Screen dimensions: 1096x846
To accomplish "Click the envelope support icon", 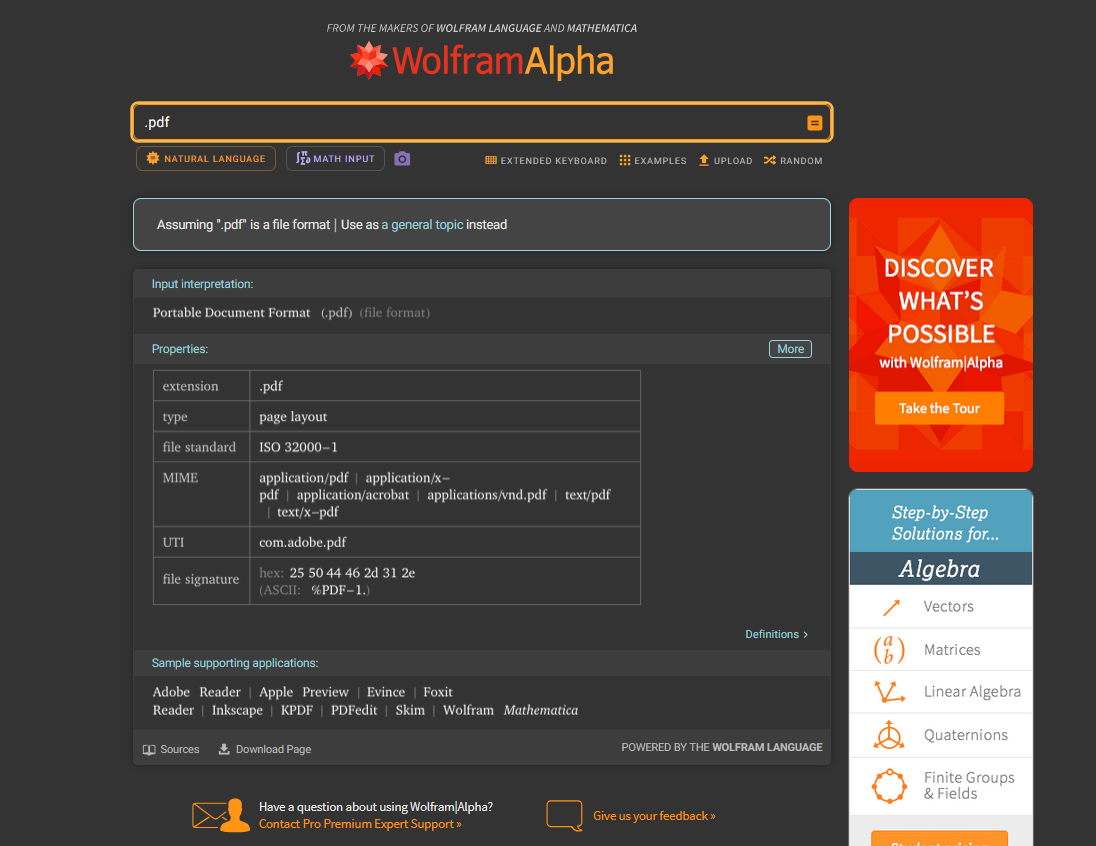I will 221,815.
